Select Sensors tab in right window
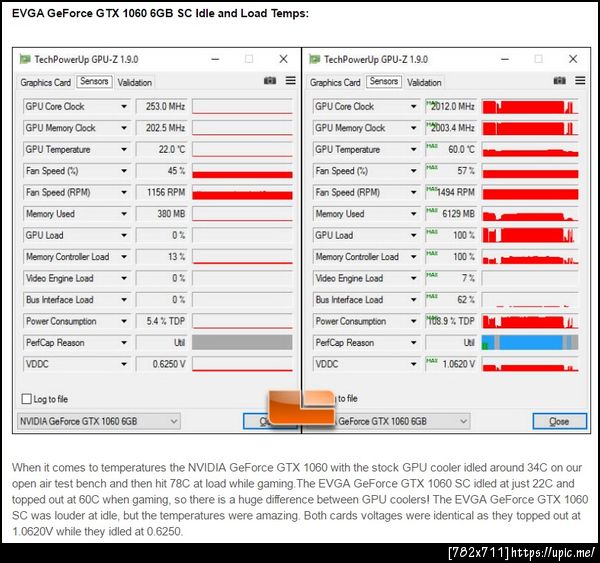Screen dimensions: 600x563 [384, 82]
